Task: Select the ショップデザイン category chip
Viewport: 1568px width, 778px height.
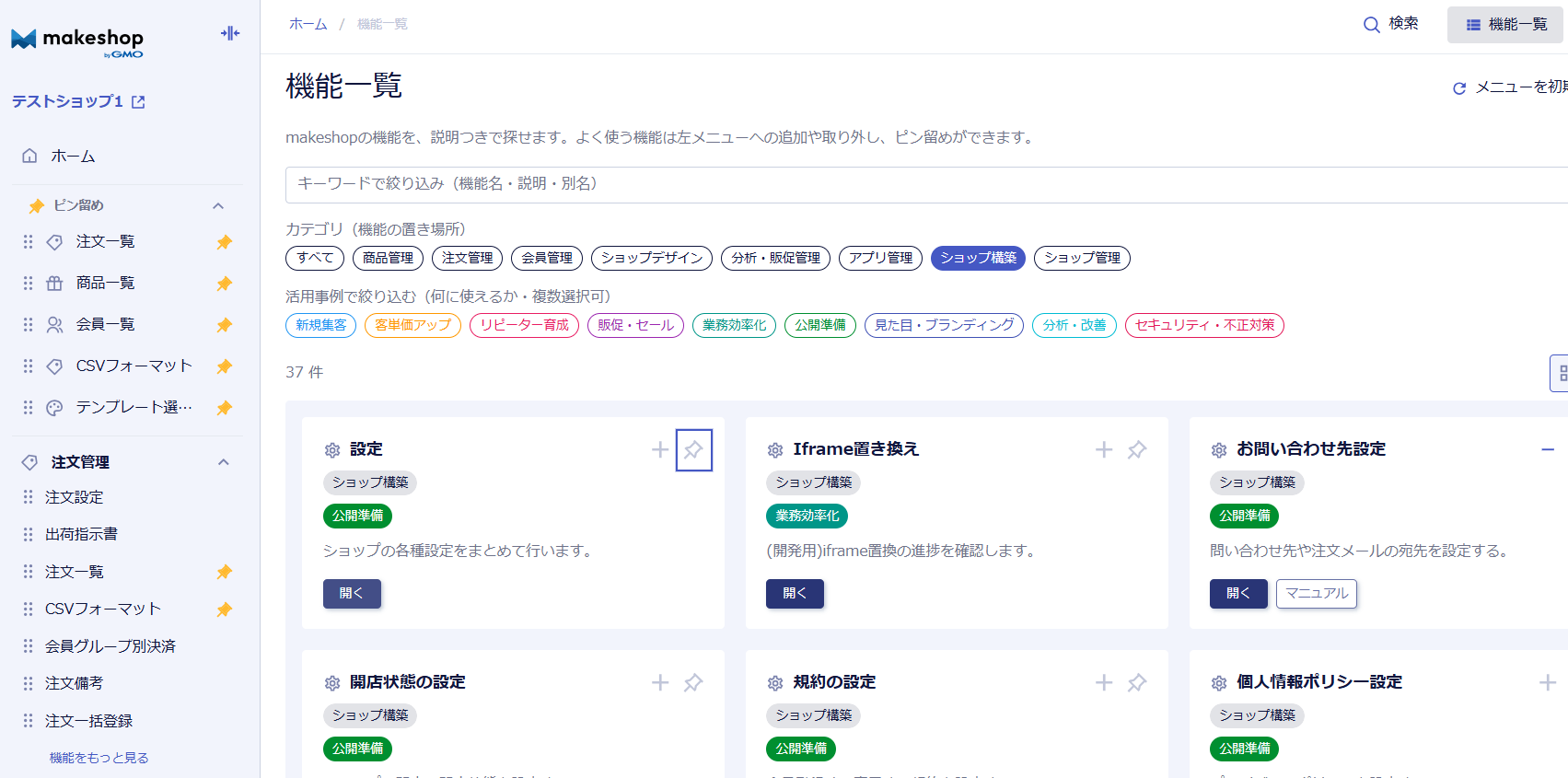Action: pos(652,258)
